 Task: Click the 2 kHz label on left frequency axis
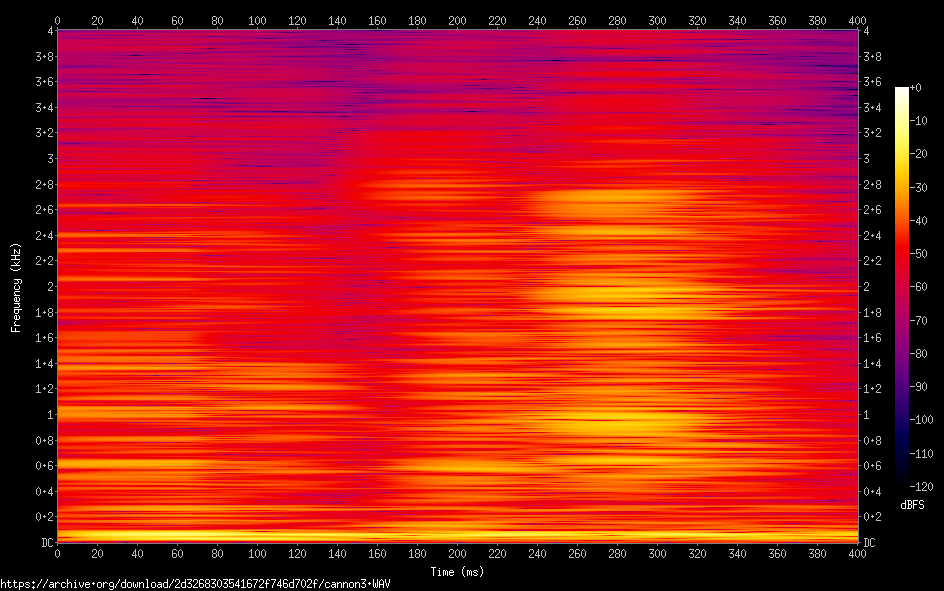point(47,286)
